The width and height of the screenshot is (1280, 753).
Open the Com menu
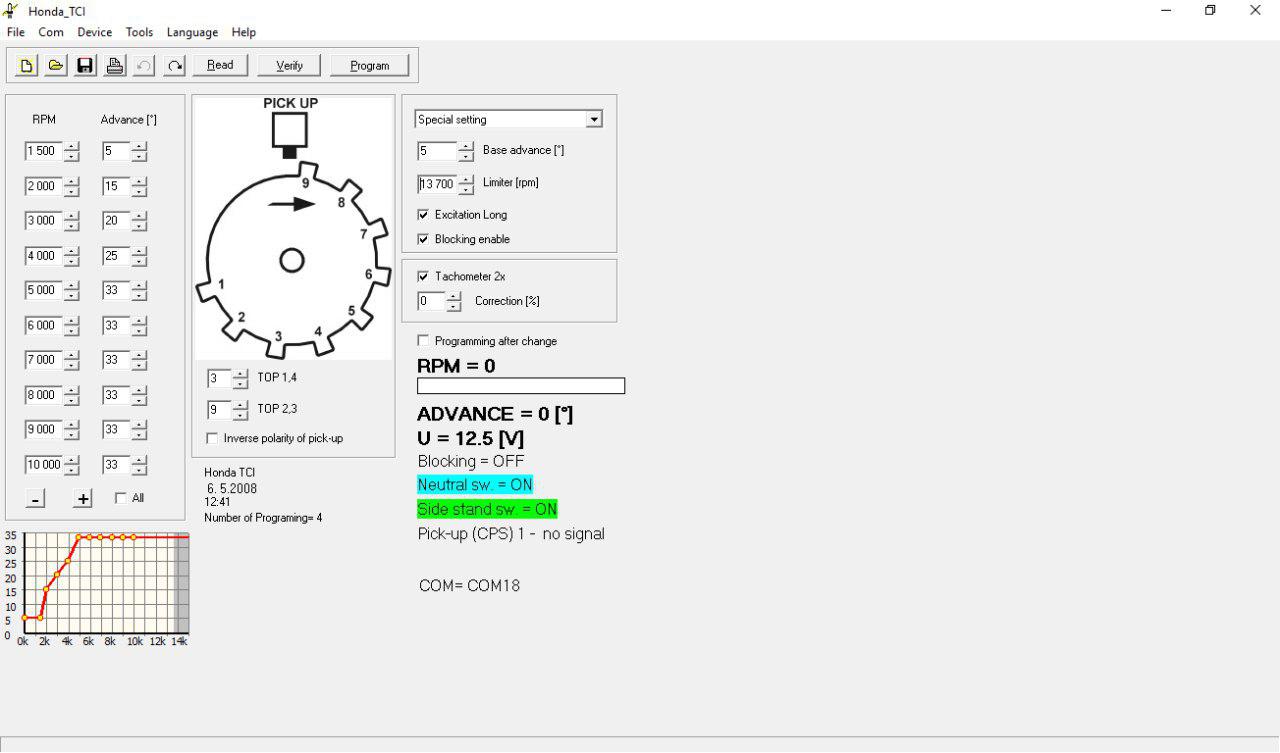[x=51, y=32]
